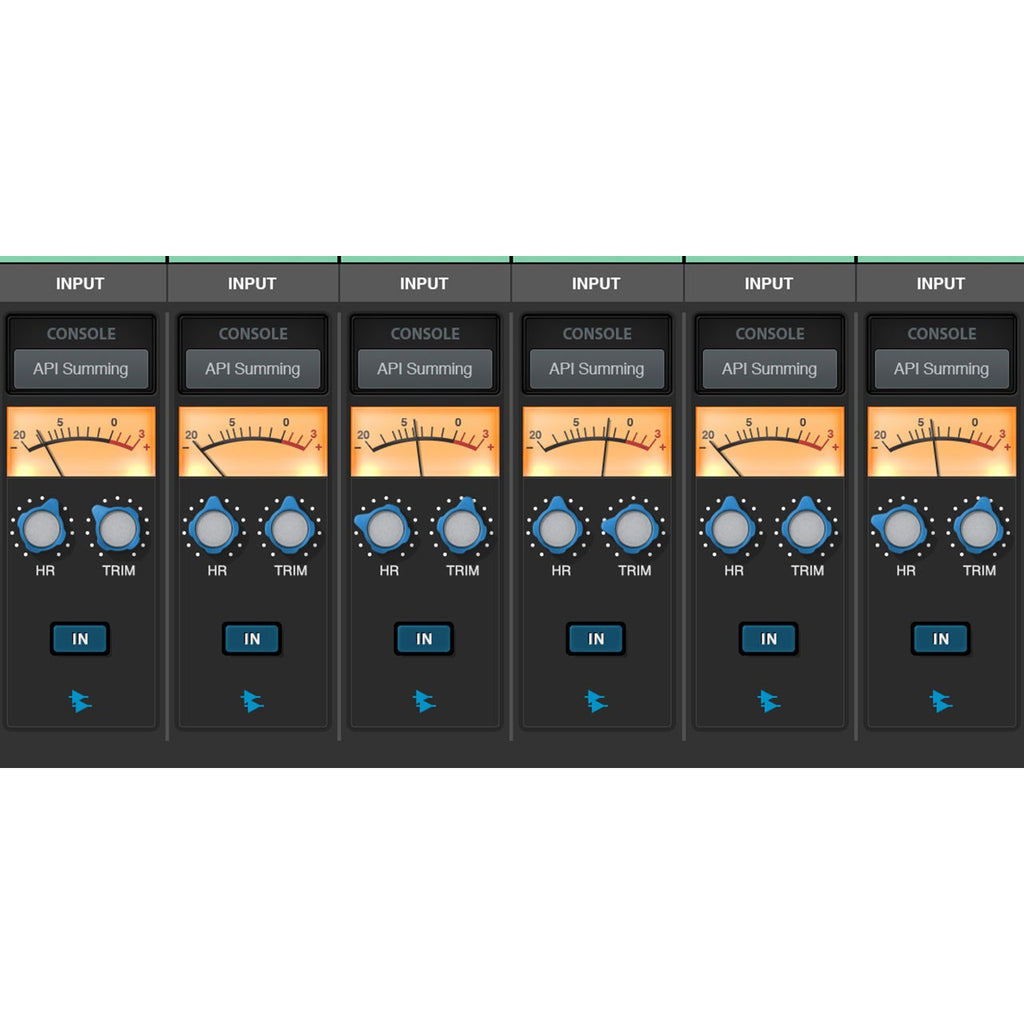Image resolution: width=1024 pixels, height=1024 pixels.
Task: Toggle the IN button on the sixth channel strip
Action: (x=941, y=639)
